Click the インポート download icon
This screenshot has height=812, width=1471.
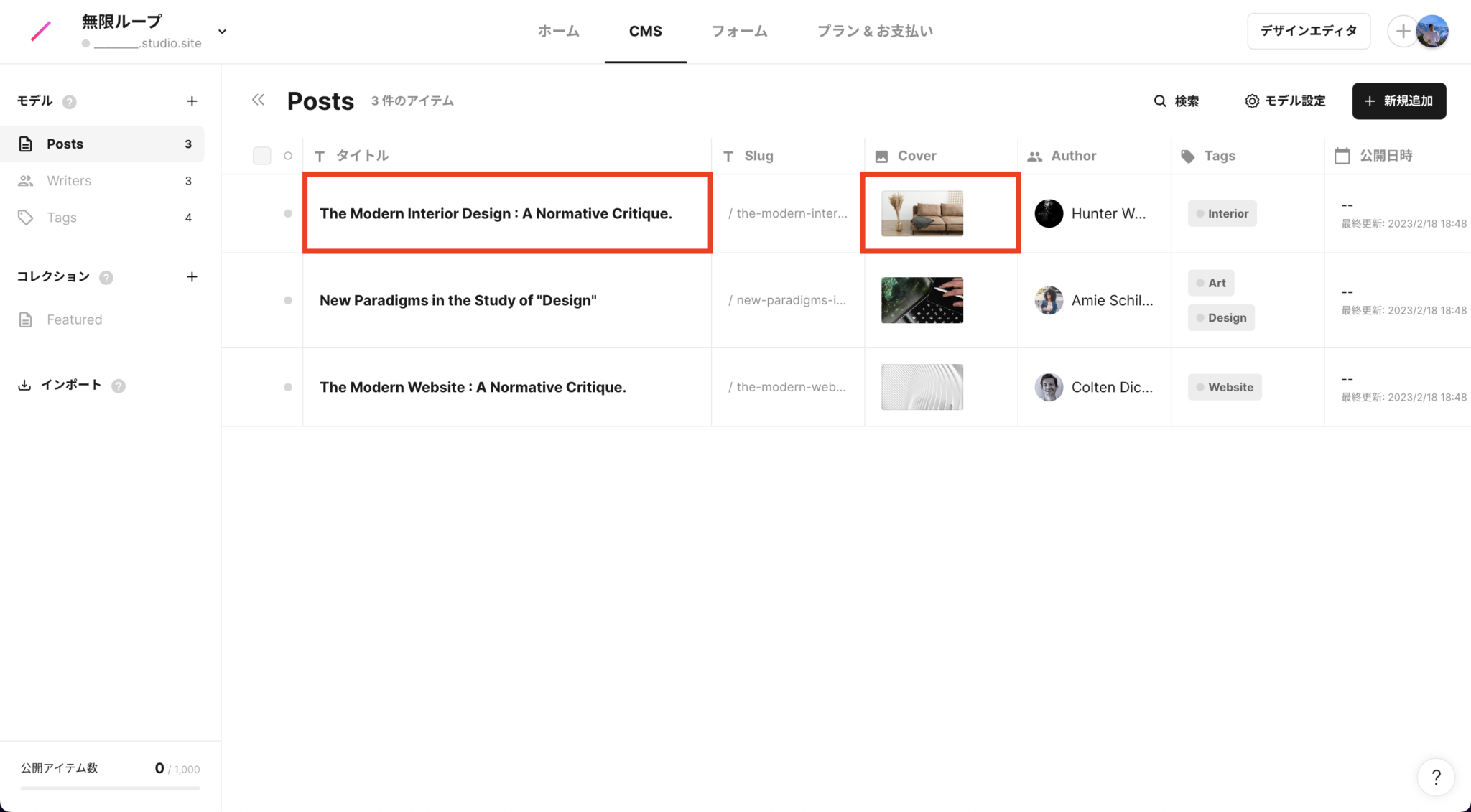pos(24,385)
